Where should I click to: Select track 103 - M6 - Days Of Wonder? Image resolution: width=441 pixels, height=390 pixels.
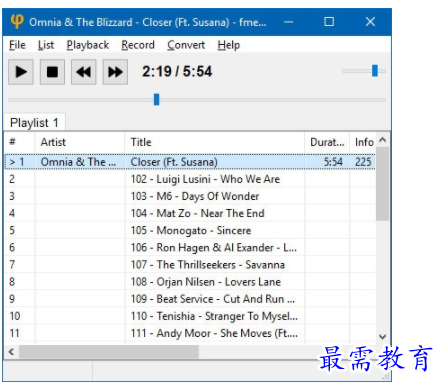tap(190, 196)
